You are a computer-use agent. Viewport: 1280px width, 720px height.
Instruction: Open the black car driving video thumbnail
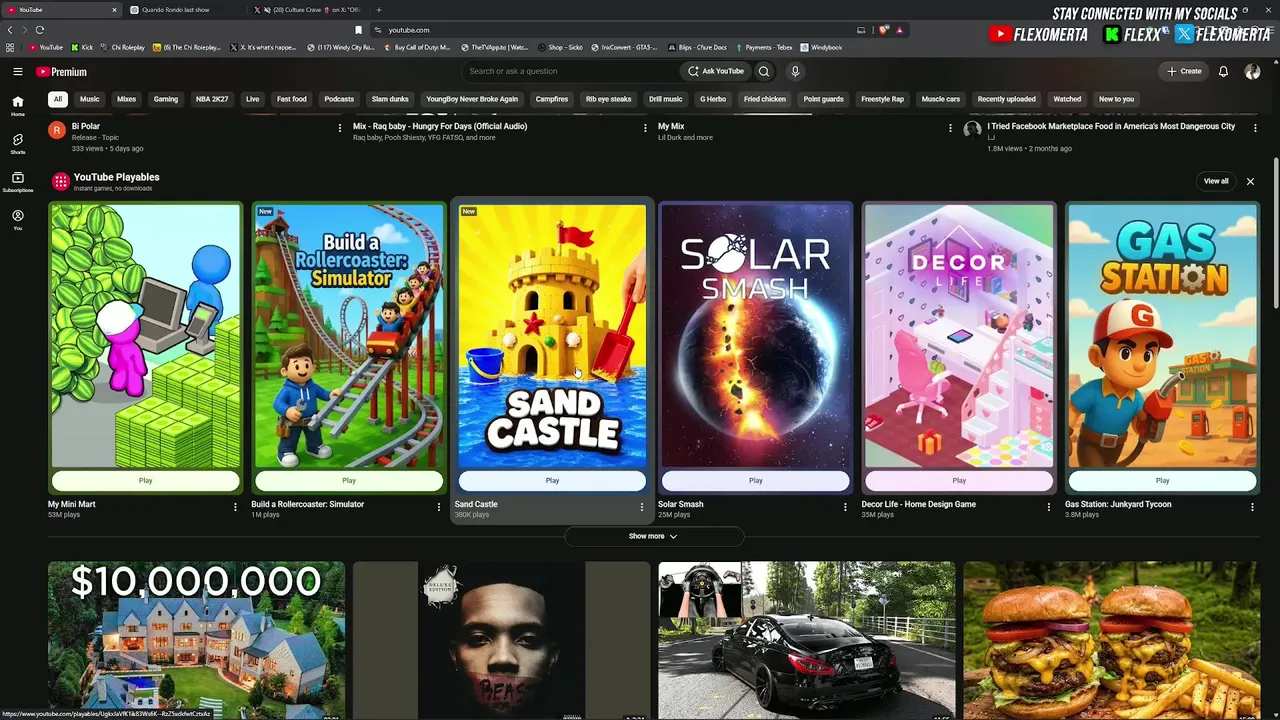pyautogui.click(x=806, y=640)
